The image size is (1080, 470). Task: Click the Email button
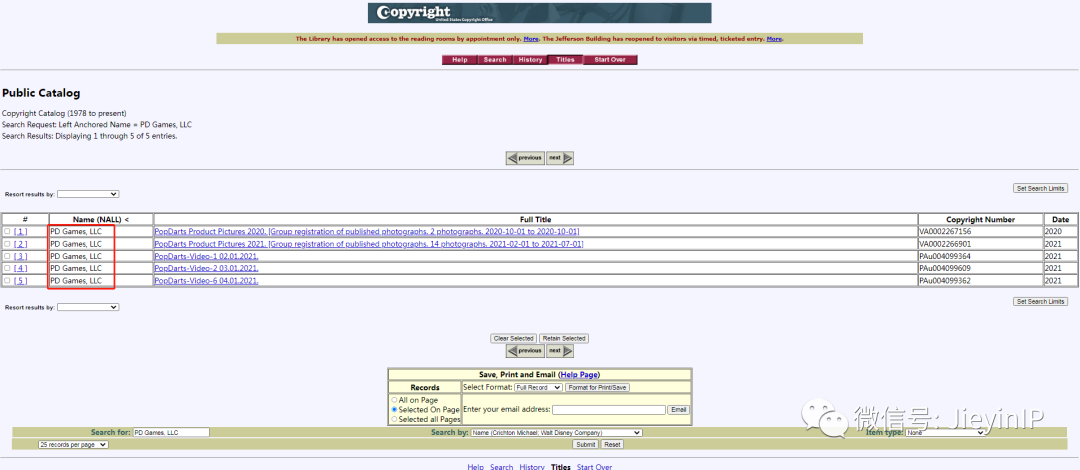[679, 409]
